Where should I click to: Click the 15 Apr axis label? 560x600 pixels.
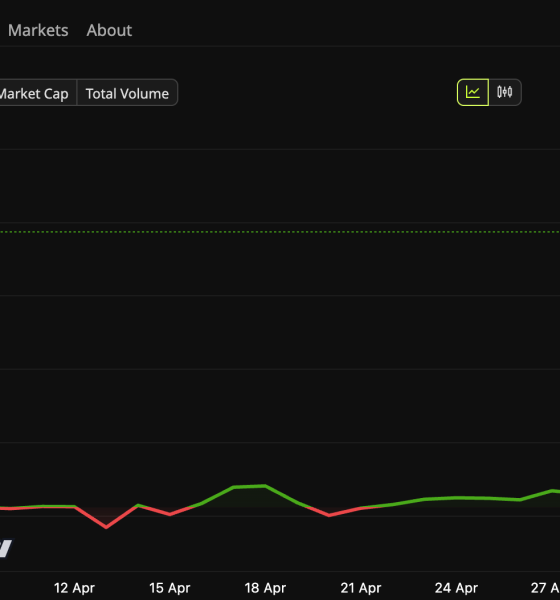click(x=170, y=588)
